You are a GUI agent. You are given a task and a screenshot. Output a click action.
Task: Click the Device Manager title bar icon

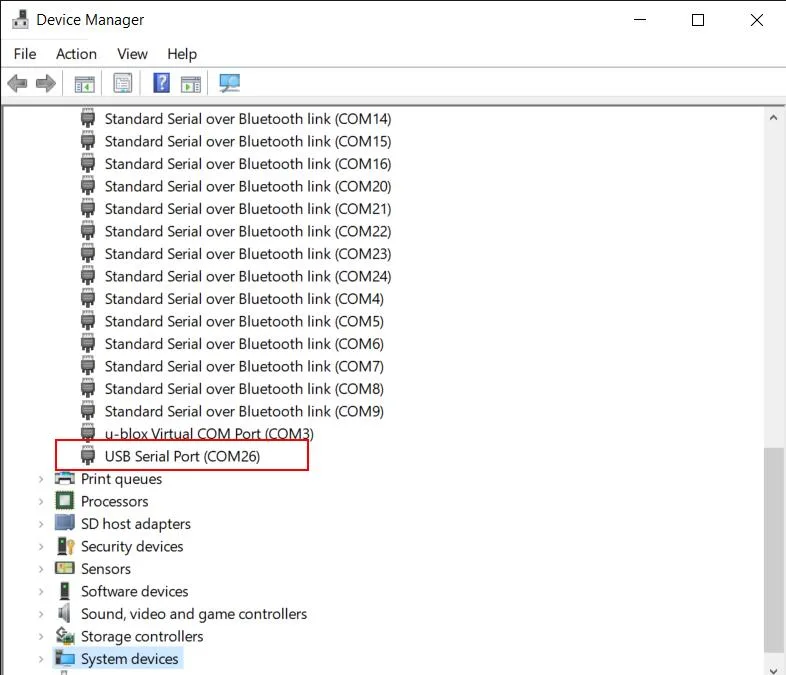point(21,20)
